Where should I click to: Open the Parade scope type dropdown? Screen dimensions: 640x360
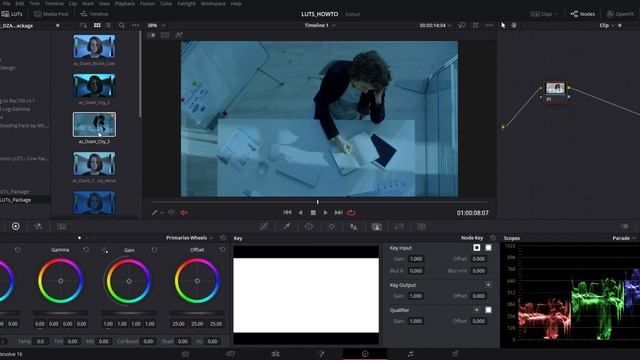[x=624, y=238]
